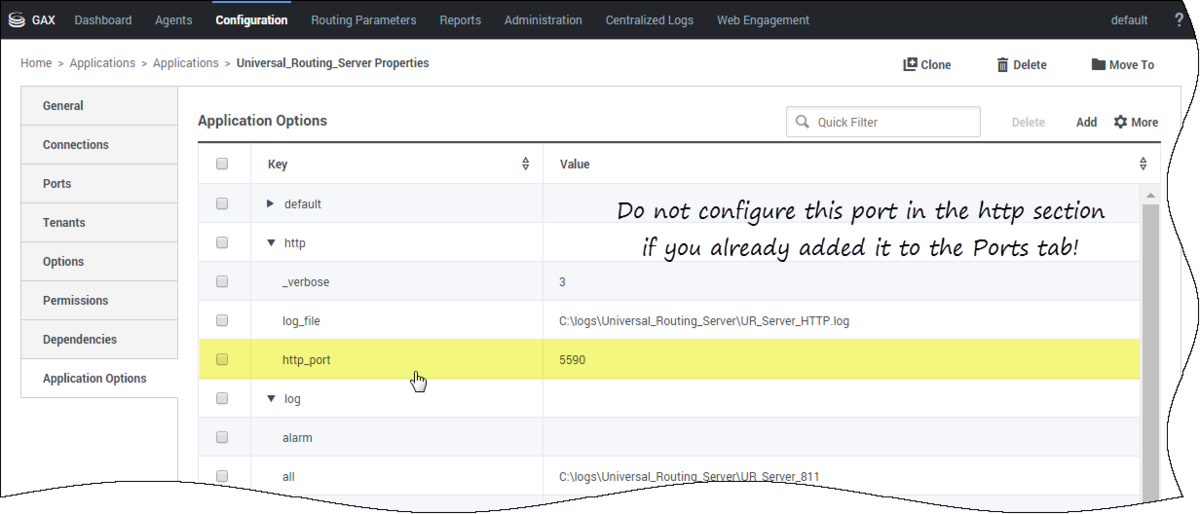Focus the Quick Filter input field
Image resolution: width=1200 pixels, height=514 pixels.
[883, 122]
